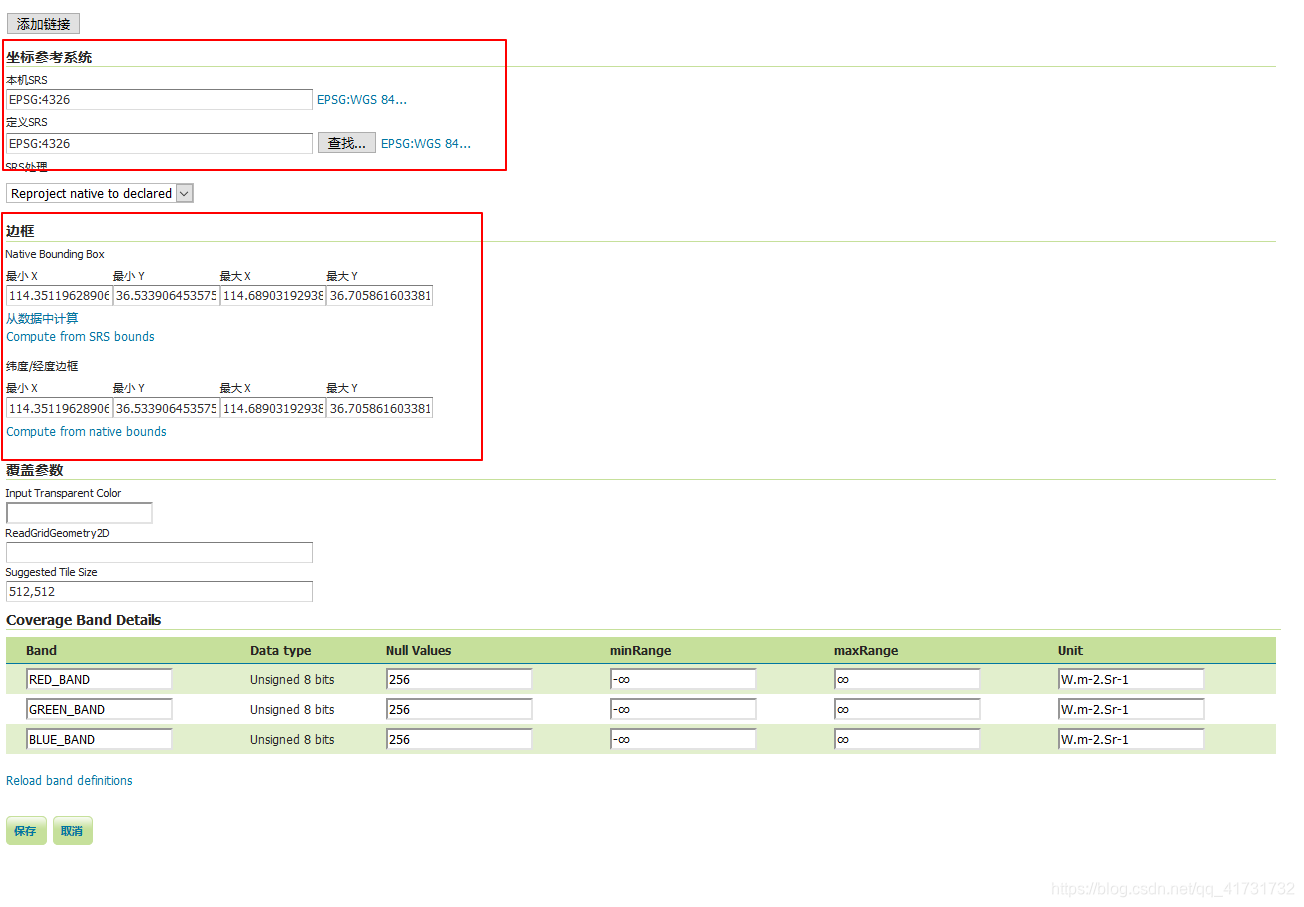Click the '坐标参考系统' section heading
This screenshot has height=907, width=1304.
tap(49, 57)
